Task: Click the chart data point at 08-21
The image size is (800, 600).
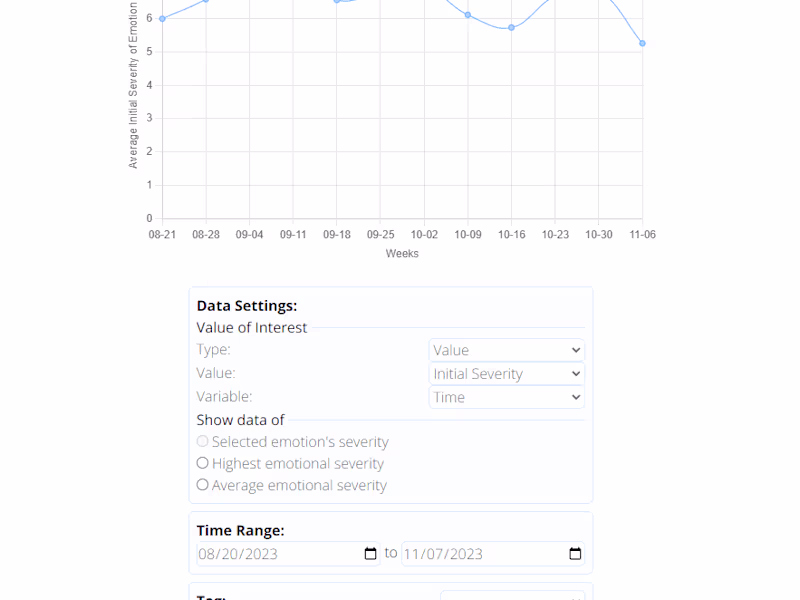Action: click(x=162, y=18)
